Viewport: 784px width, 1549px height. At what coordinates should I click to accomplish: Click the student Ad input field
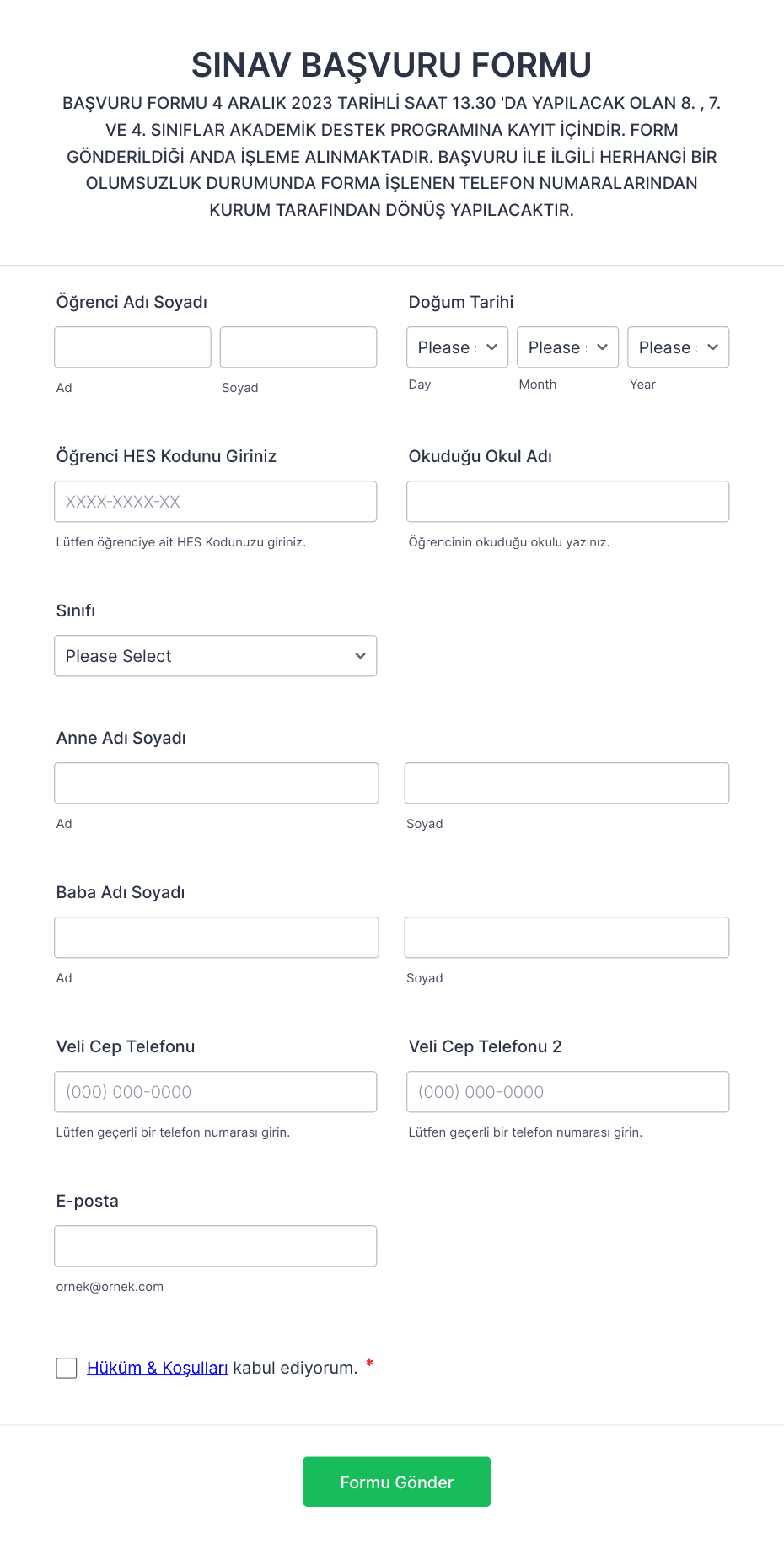[x=132, y=347]
